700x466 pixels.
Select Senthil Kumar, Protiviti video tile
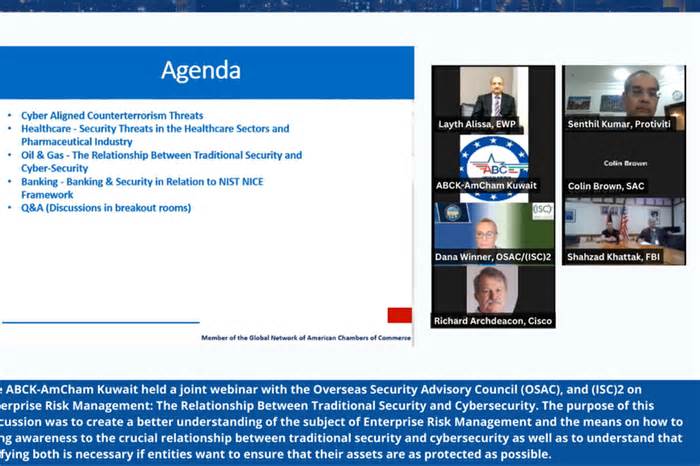tap(624, 98)
